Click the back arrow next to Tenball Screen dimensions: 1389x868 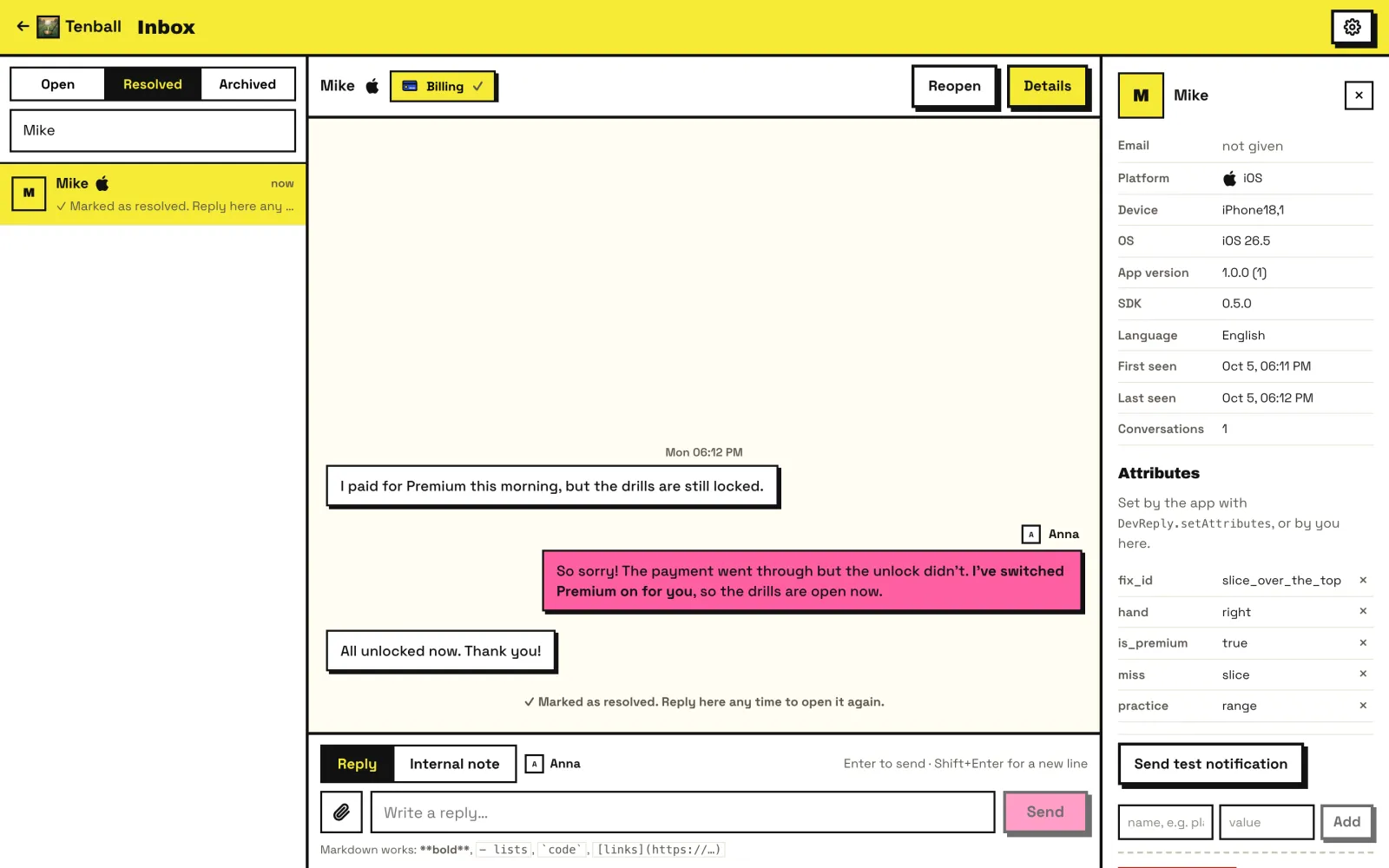[23, 27]
